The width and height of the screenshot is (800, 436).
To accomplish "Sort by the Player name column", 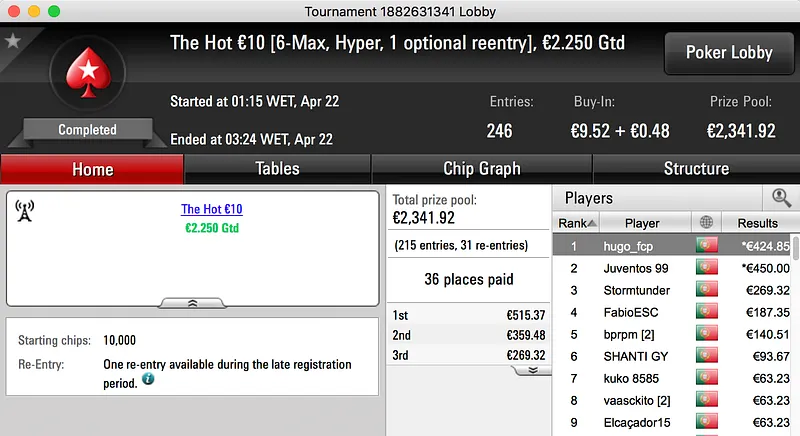I will click(x=642, y=223).
